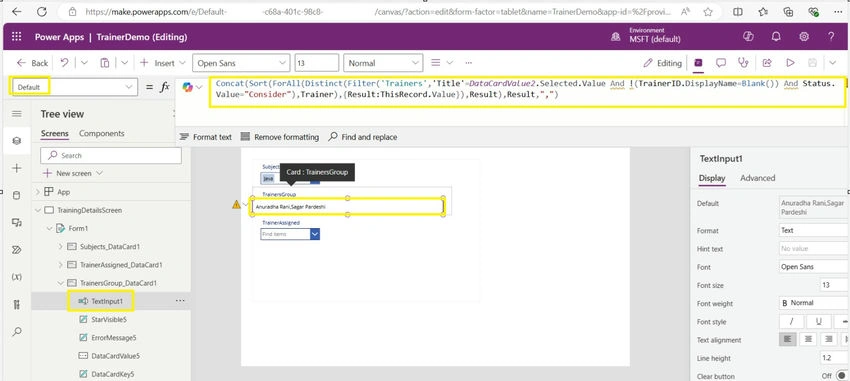The image size is (850, 381).
Task: Toggle the purple properties pane icon
Action: [x=698, y=63]
